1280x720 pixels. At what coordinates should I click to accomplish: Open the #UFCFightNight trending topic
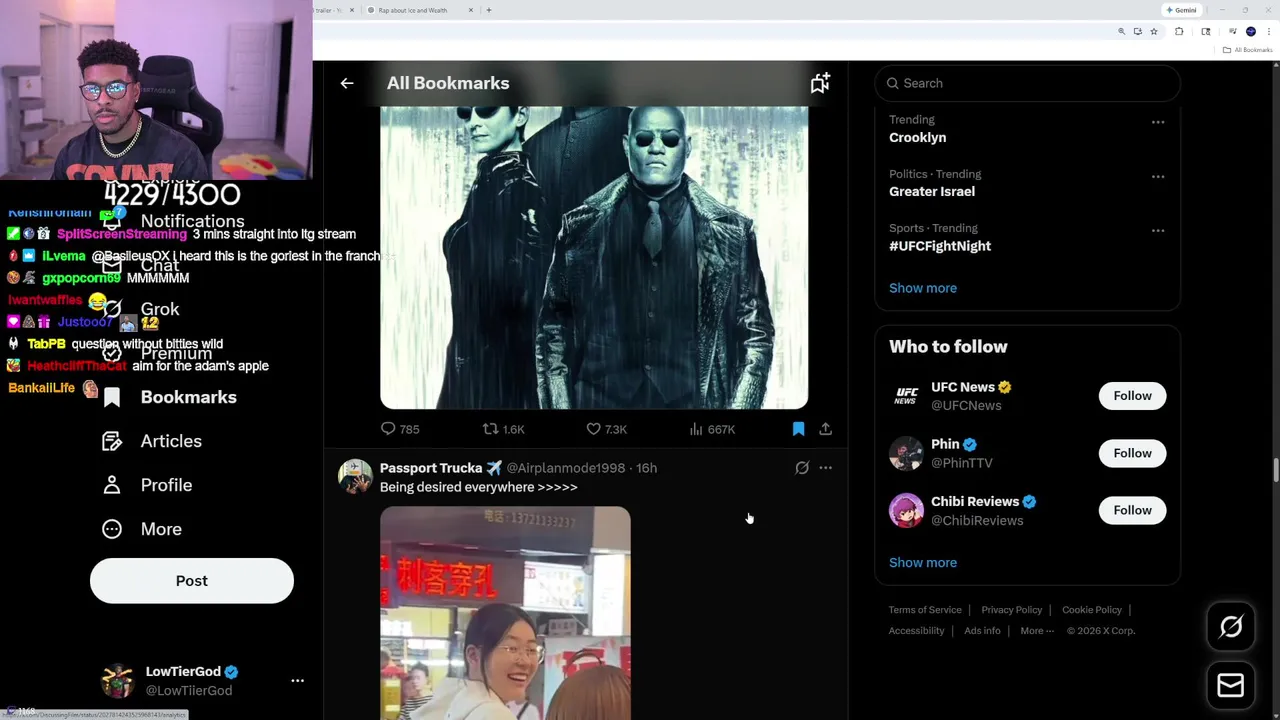(940, 245)
